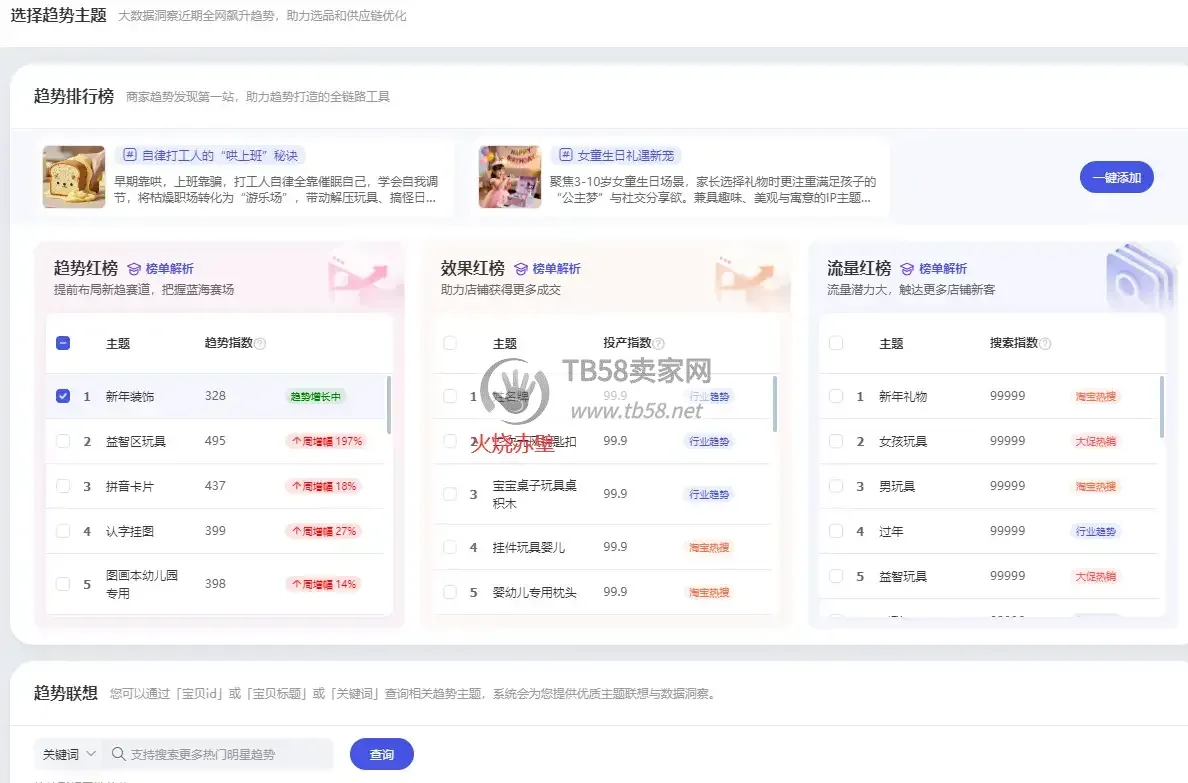Screen dimensions: 1188x783
Task: Check the 婴幼儿专用枕头 row checkbox
Action: [450, 593]
